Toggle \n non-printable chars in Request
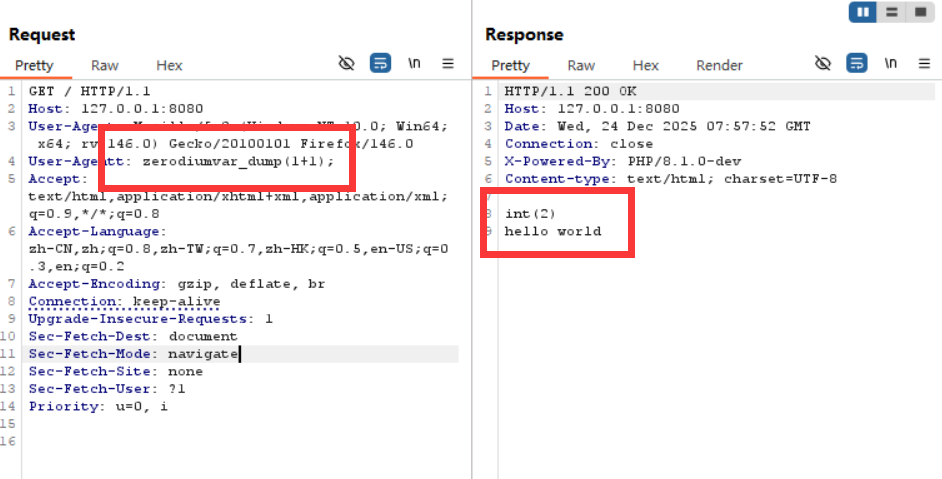Viewport: 942px width, 479px height. (414, 63)
